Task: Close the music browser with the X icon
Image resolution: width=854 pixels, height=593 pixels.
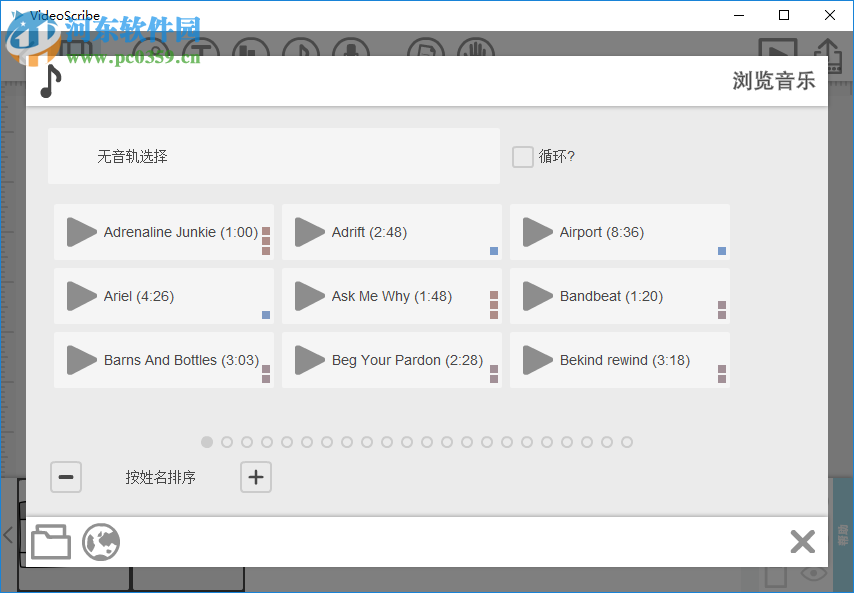Action: [x=802, y=542]
